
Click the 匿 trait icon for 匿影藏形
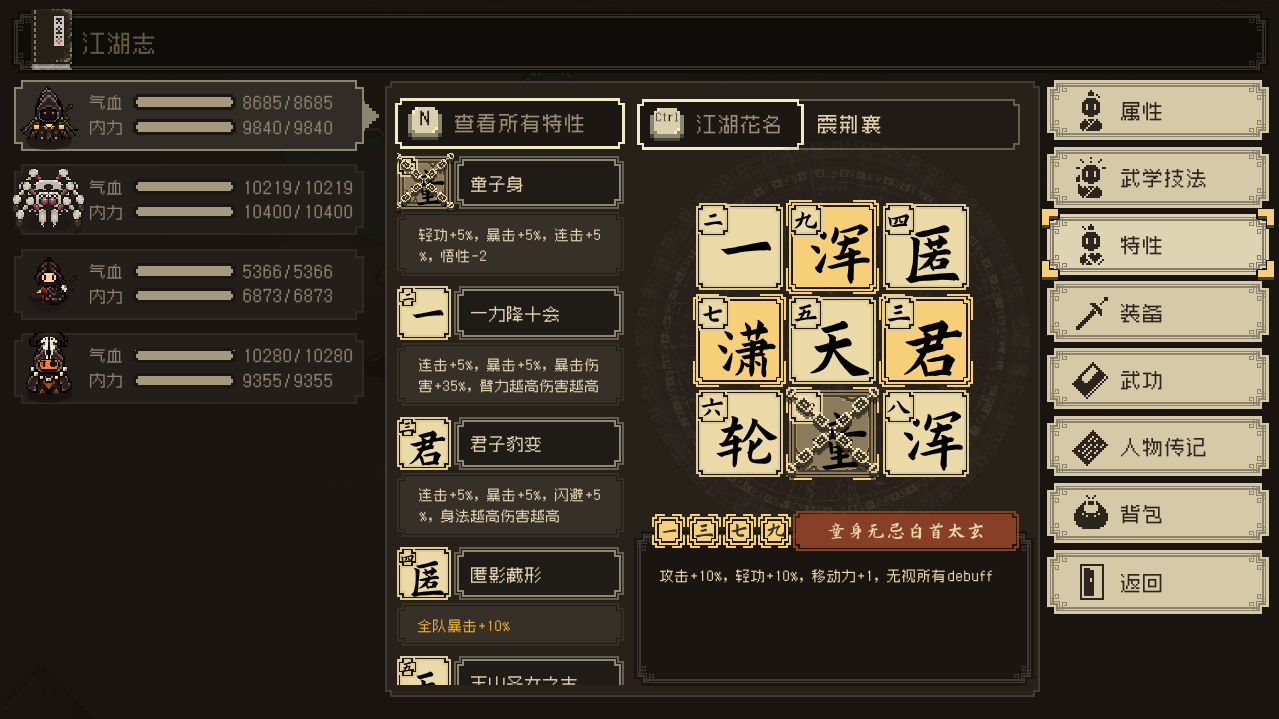click(x=425, y=574)
